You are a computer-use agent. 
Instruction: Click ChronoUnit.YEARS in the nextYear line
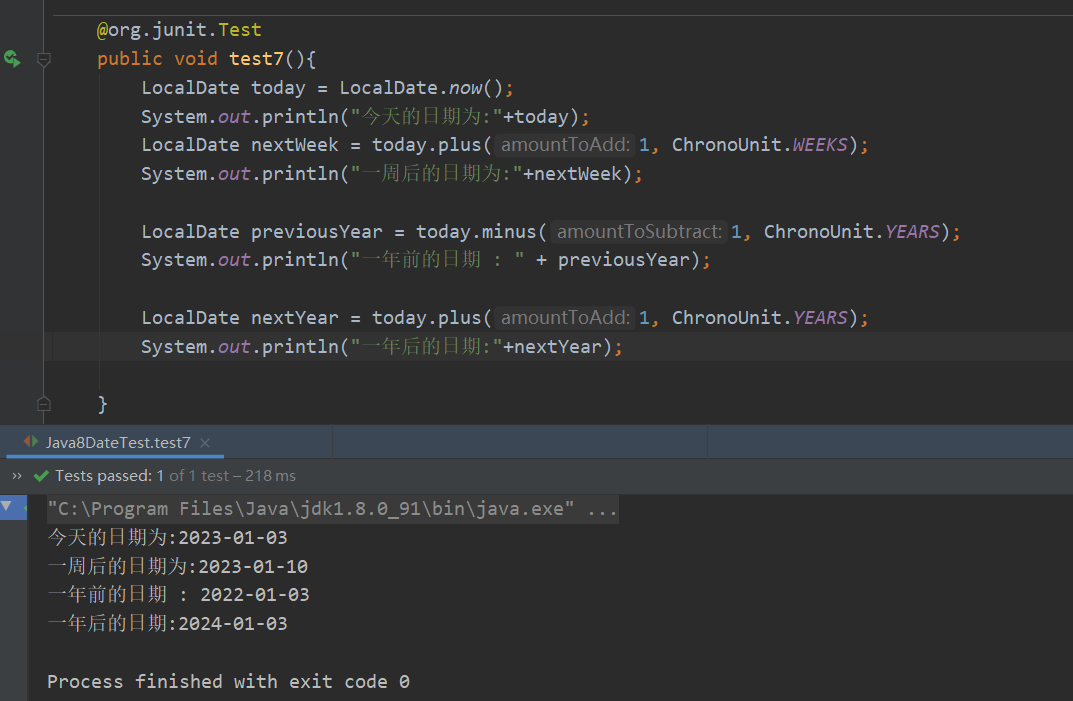point(760,318)
